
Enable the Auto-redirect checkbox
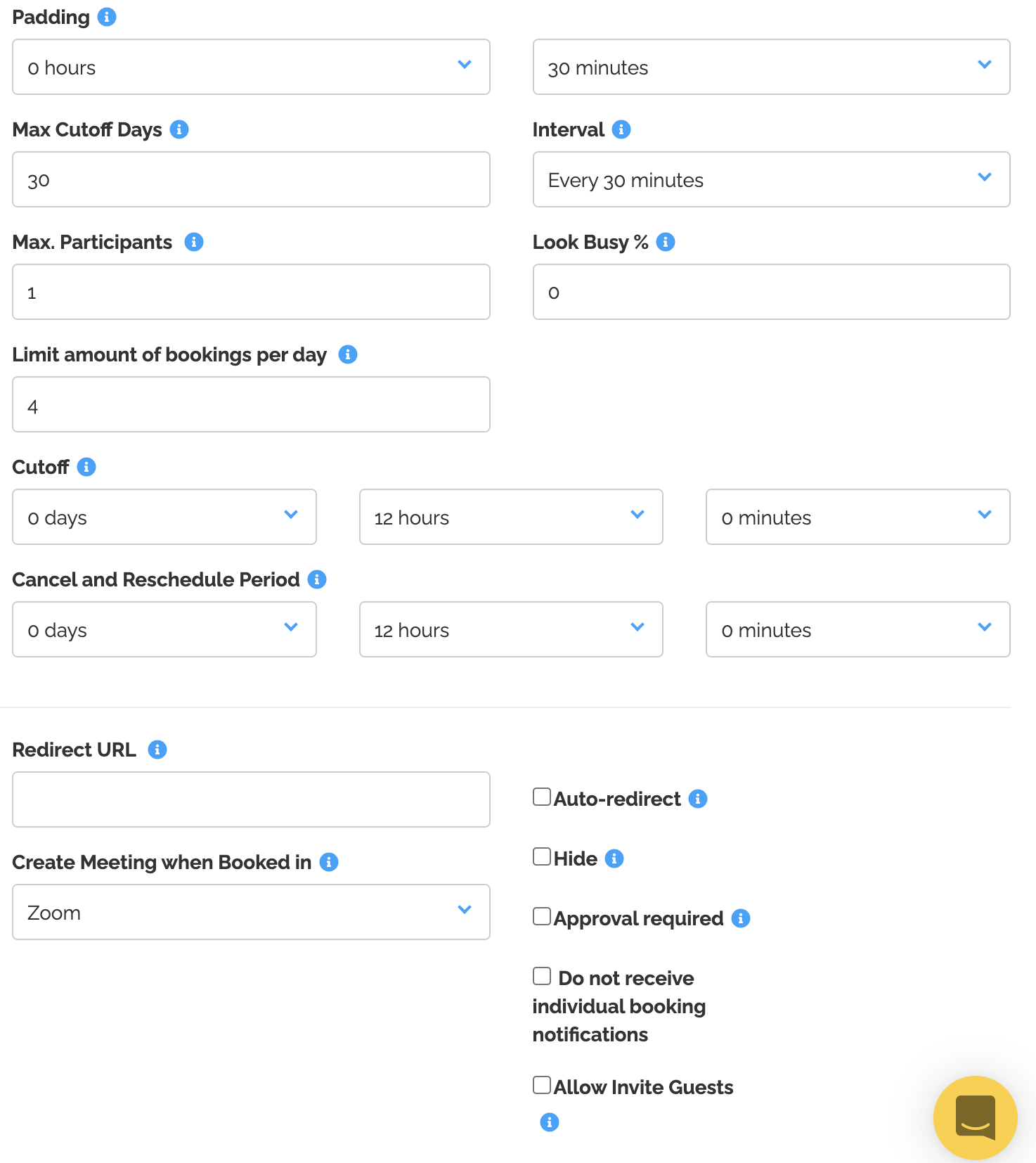[542, 797]
